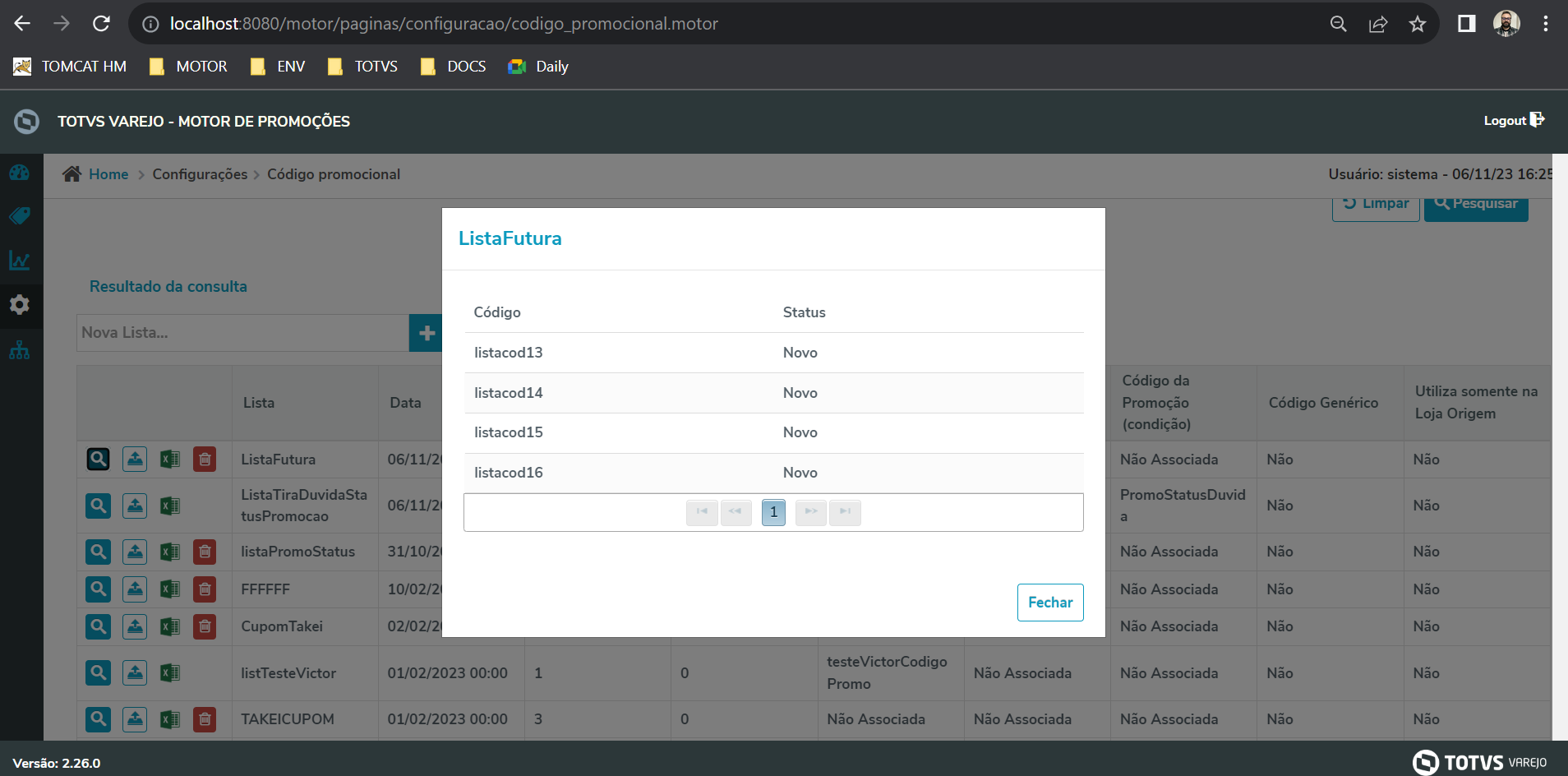Delete the FFFFFF list

[205, 589]
